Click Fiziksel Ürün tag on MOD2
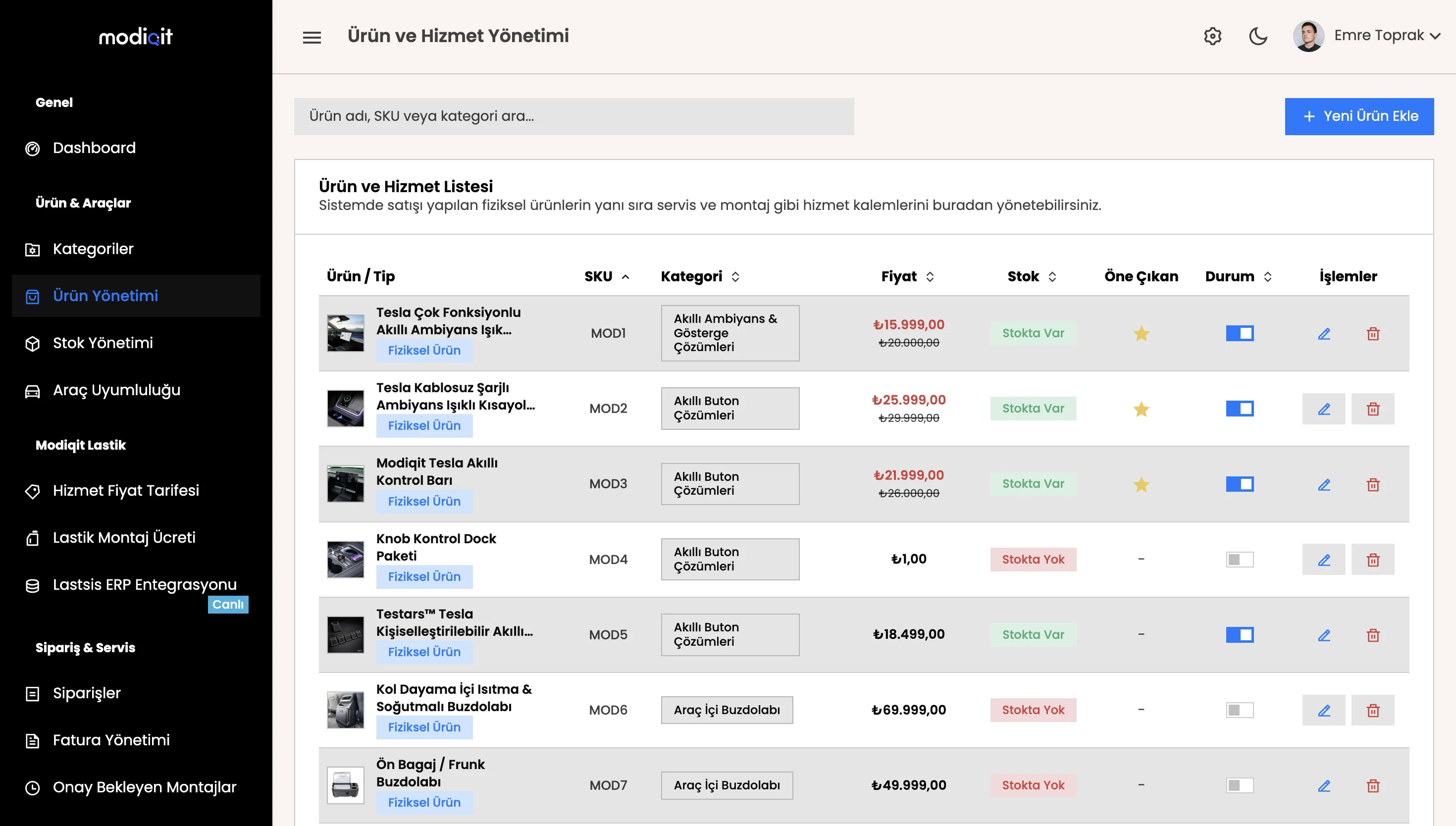Viewport: 1456px width, 826px height. click(424, 425)
